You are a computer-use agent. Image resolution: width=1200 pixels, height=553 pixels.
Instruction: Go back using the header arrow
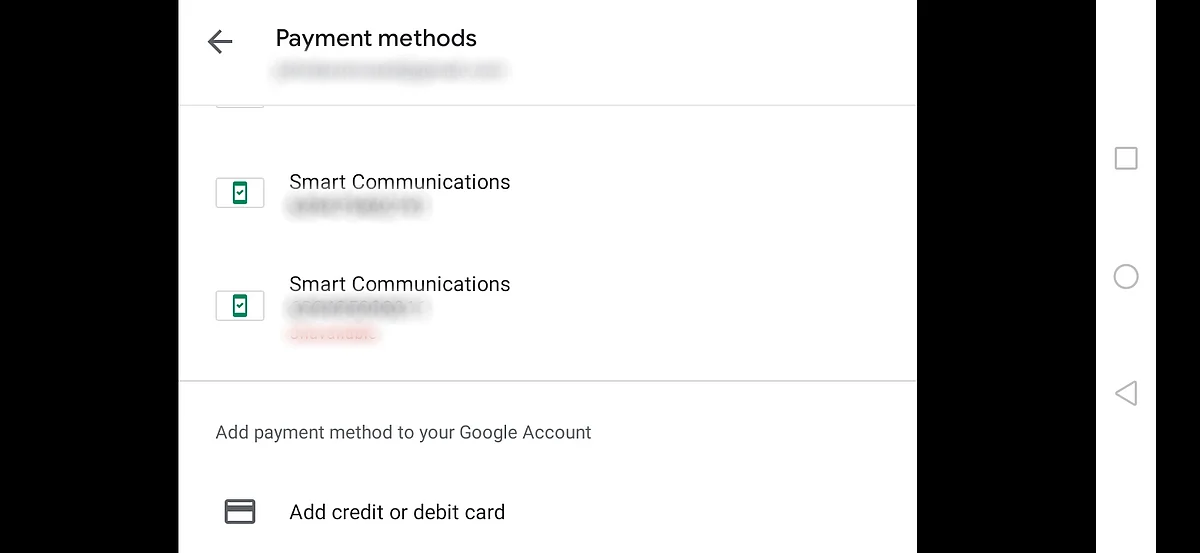coord(220,41)
